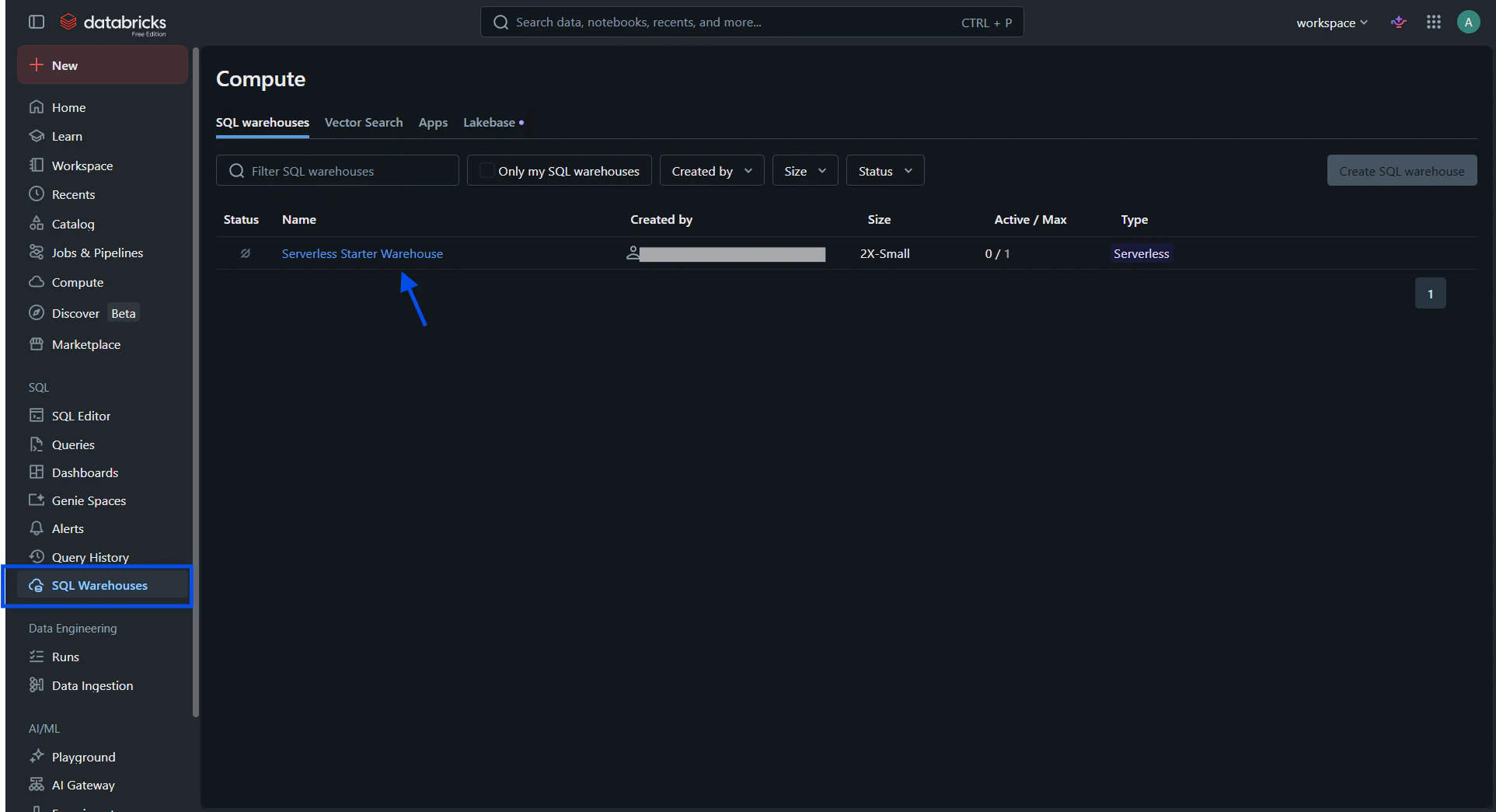
Task: Toggle Only my SQL warehouses checkbox
Action: click(487, 170)
